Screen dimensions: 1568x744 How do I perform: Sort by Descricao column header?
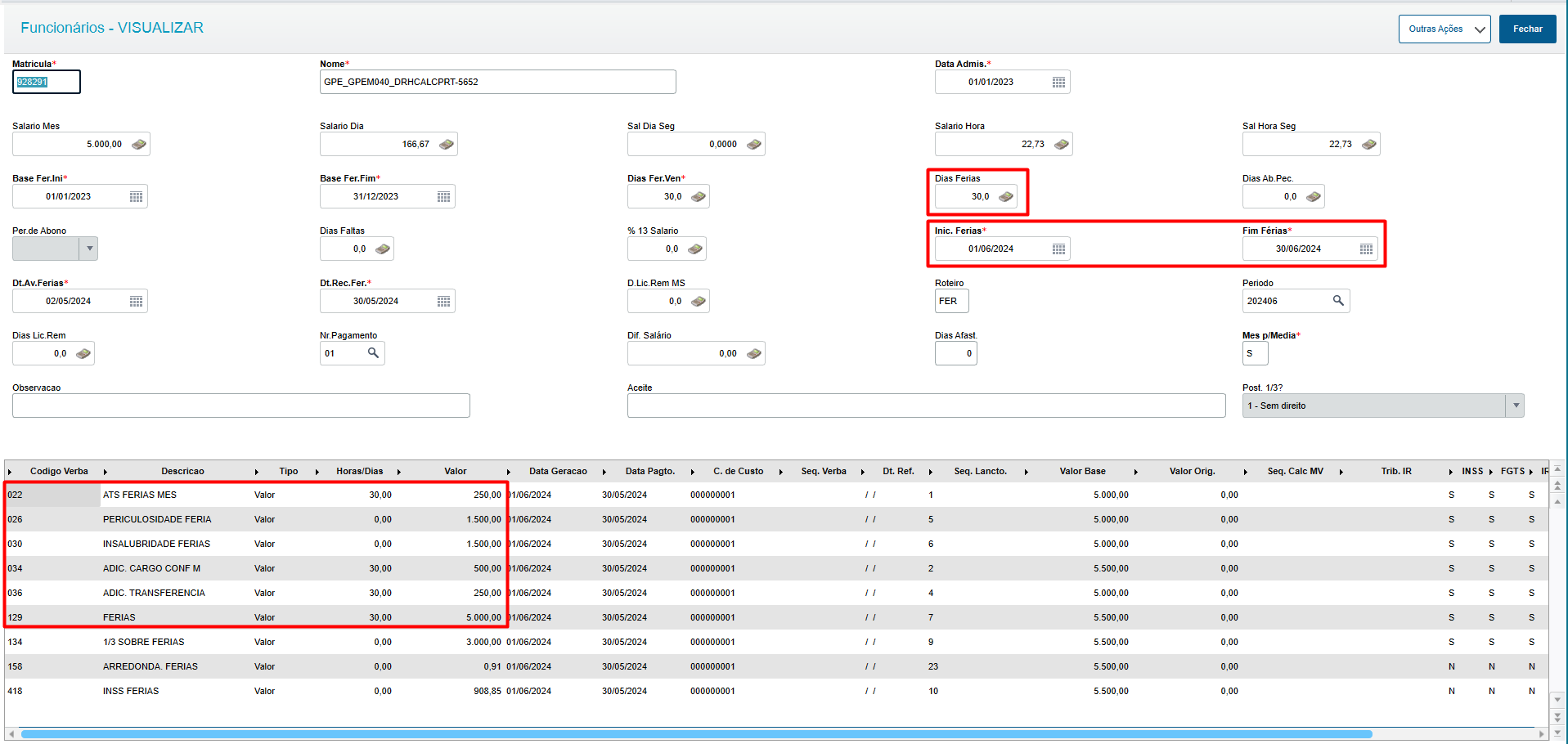pos(182,471)
